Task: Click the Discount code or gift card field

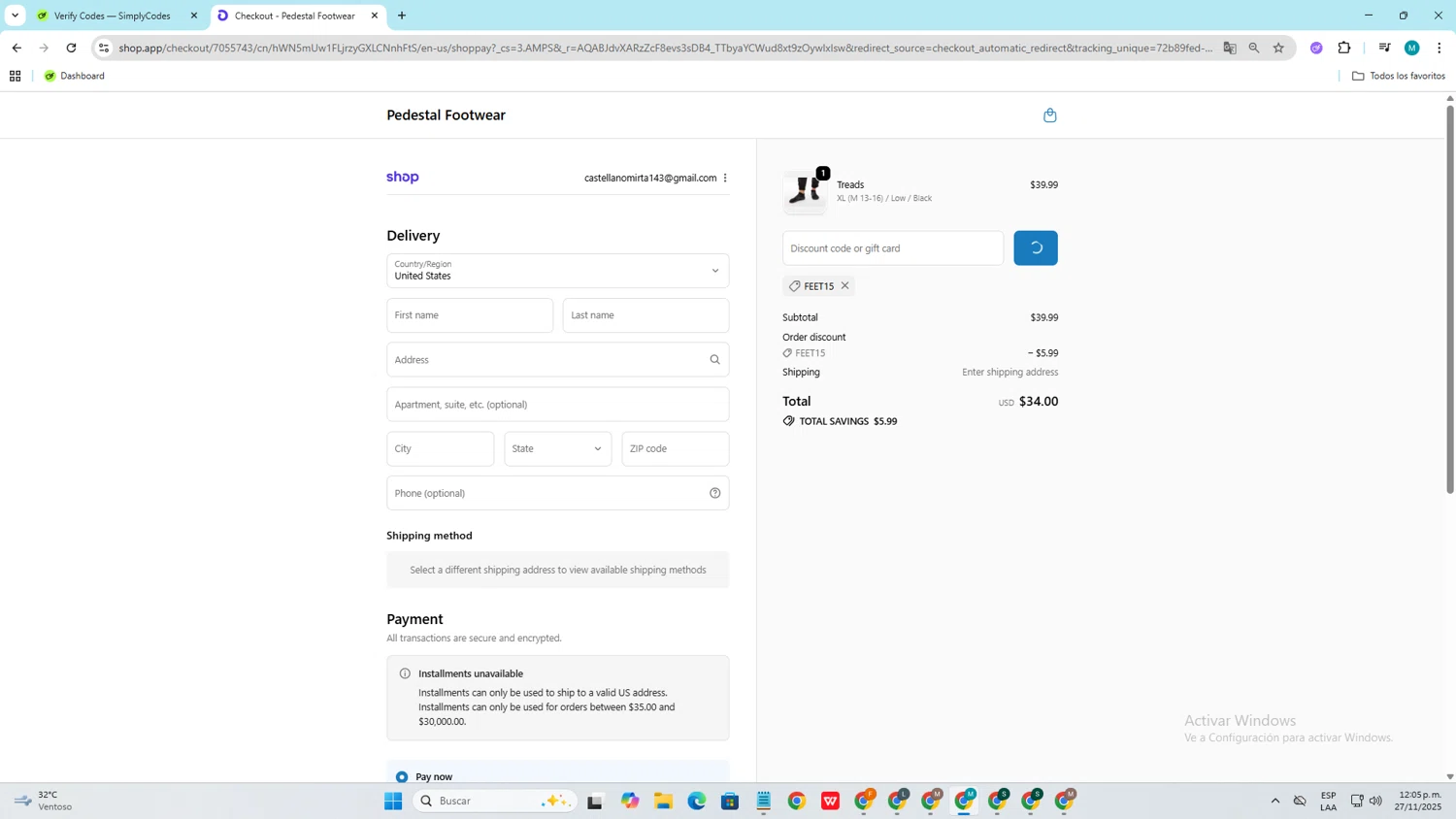Action: pos(893,248)
